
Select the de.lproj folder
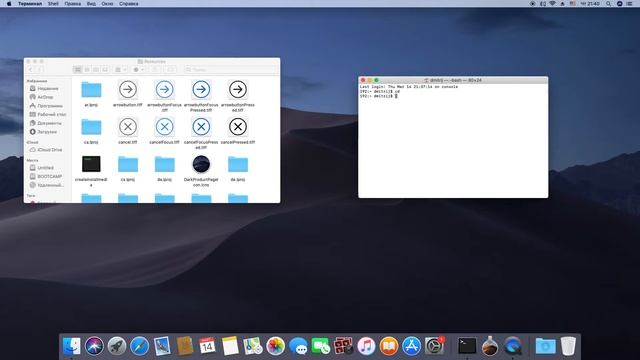coord(238,164)
